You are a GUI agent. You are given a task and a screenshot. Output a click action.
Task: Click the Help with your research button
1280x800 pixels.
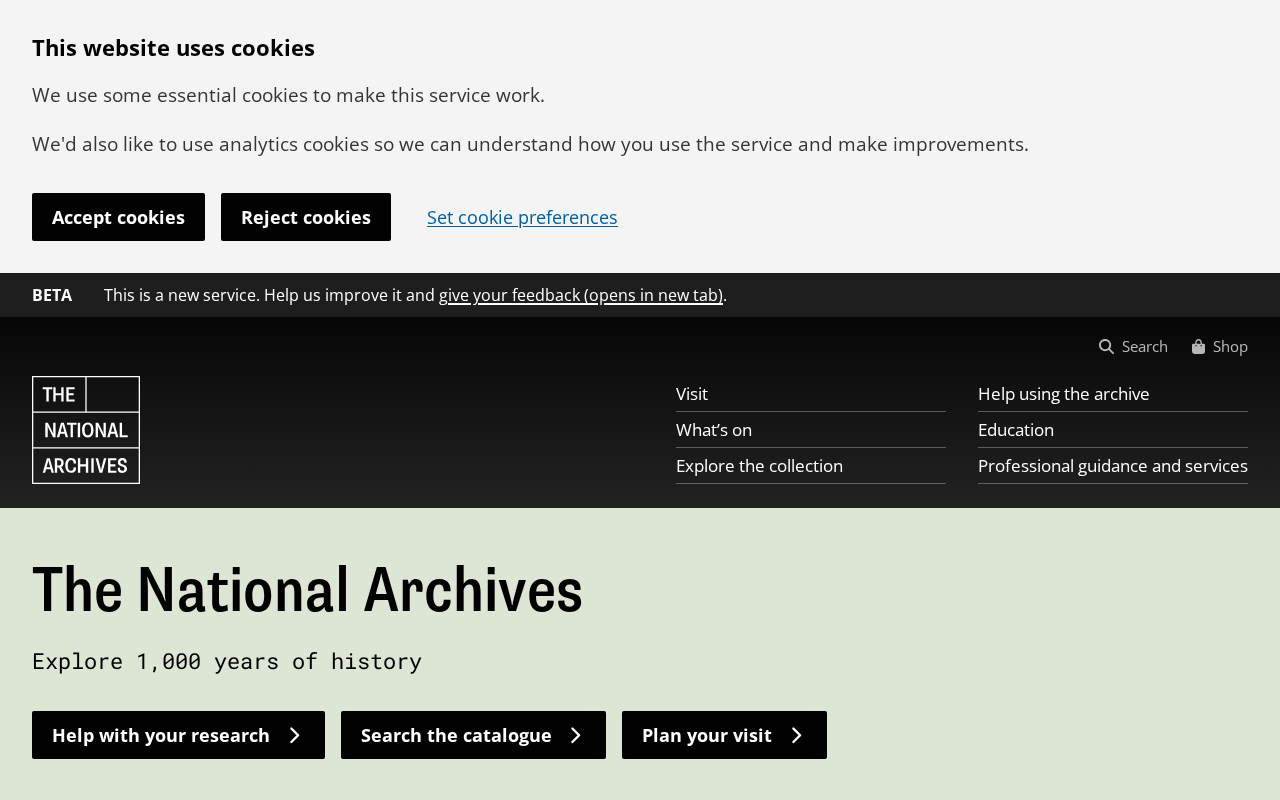click(x=178, y=735)
